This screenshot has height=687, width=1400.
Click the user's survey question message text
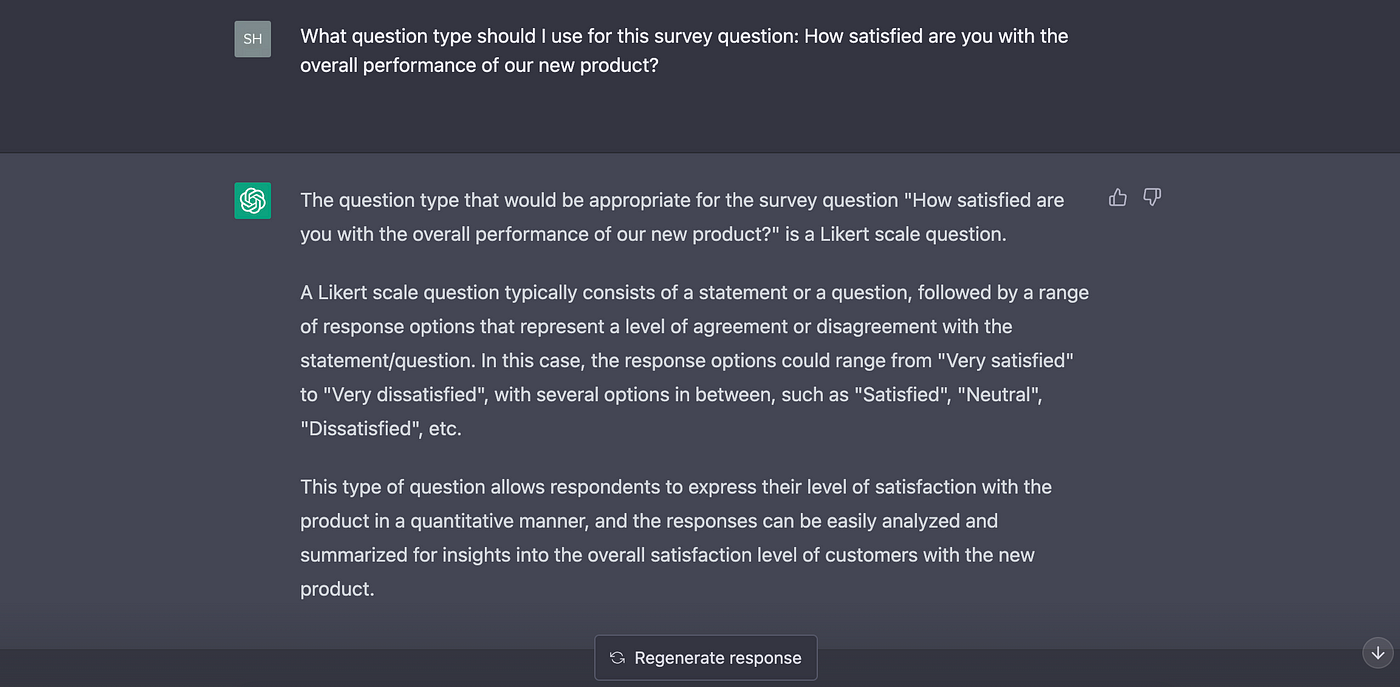tap(684, 51)
